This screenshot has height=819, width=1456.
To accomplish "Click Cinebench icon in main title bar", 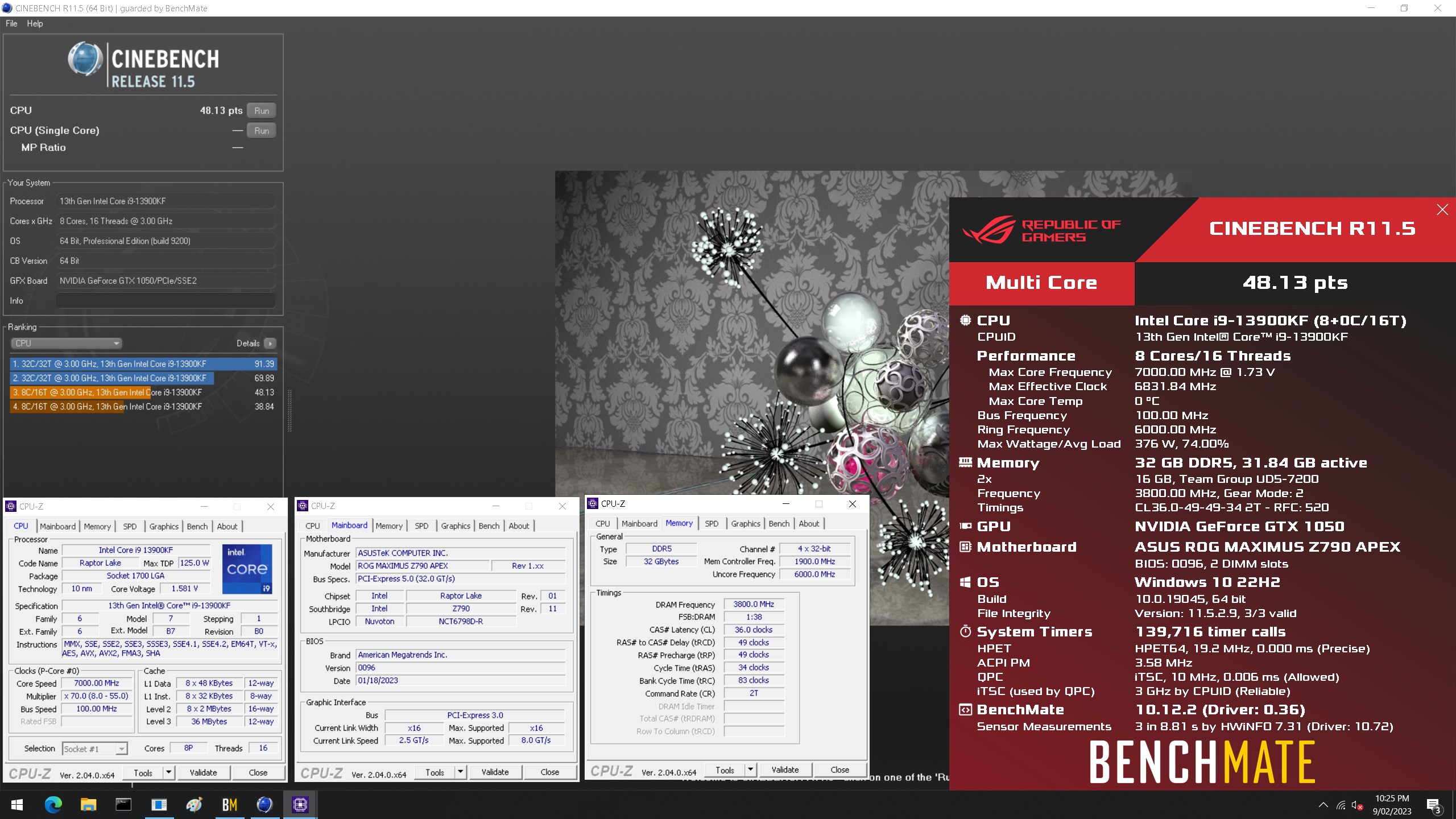I will 7,8.
